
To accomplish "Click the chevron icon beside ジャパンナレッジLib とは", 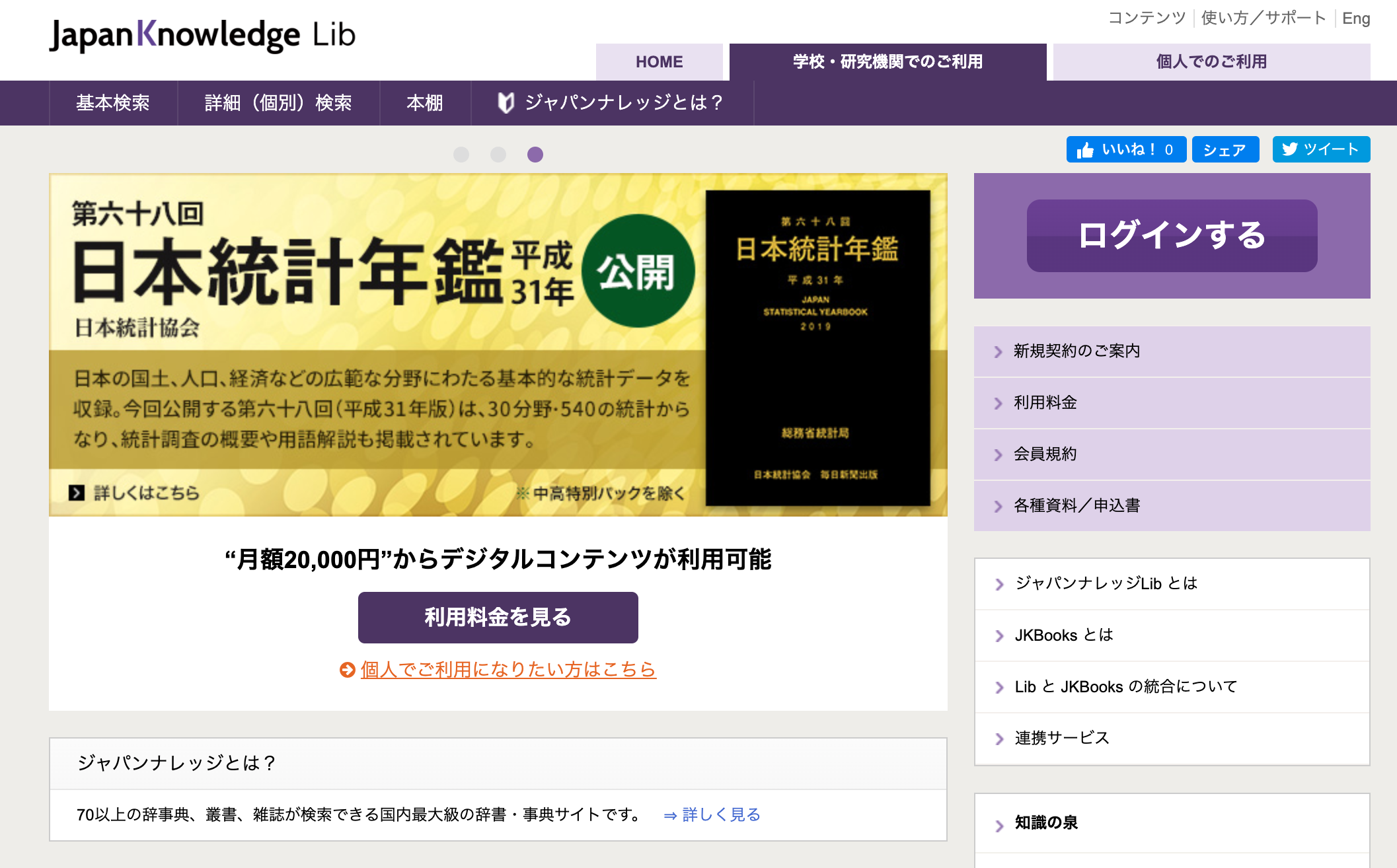I will tap(999, 585).
